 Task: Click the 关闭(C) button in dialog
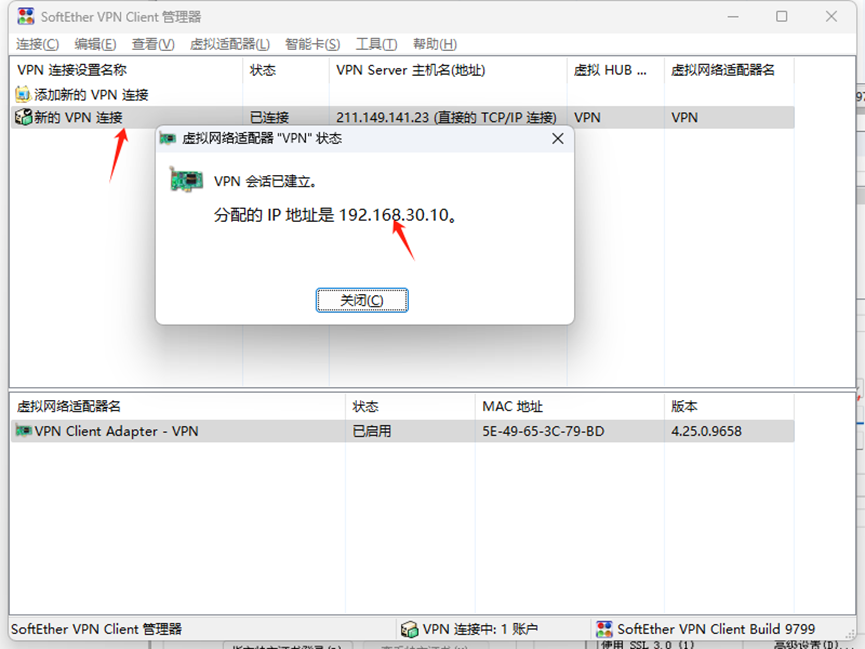[362, 300]
